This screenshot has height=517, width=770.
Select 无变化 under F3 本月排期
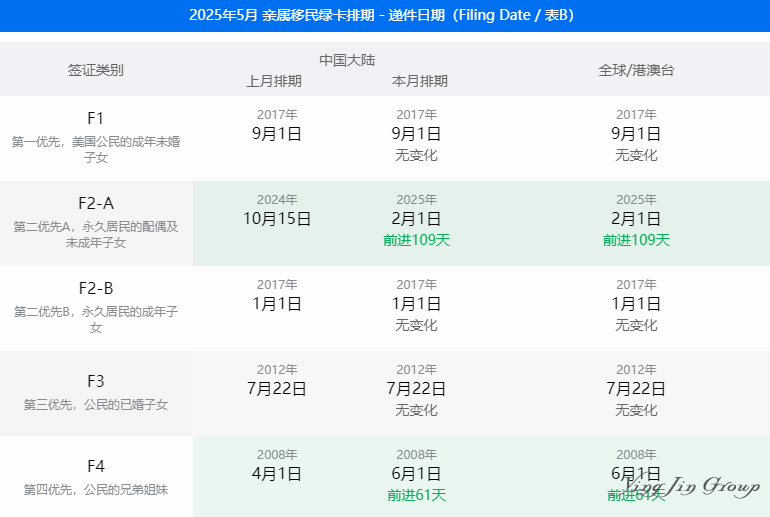coord(416,410)
